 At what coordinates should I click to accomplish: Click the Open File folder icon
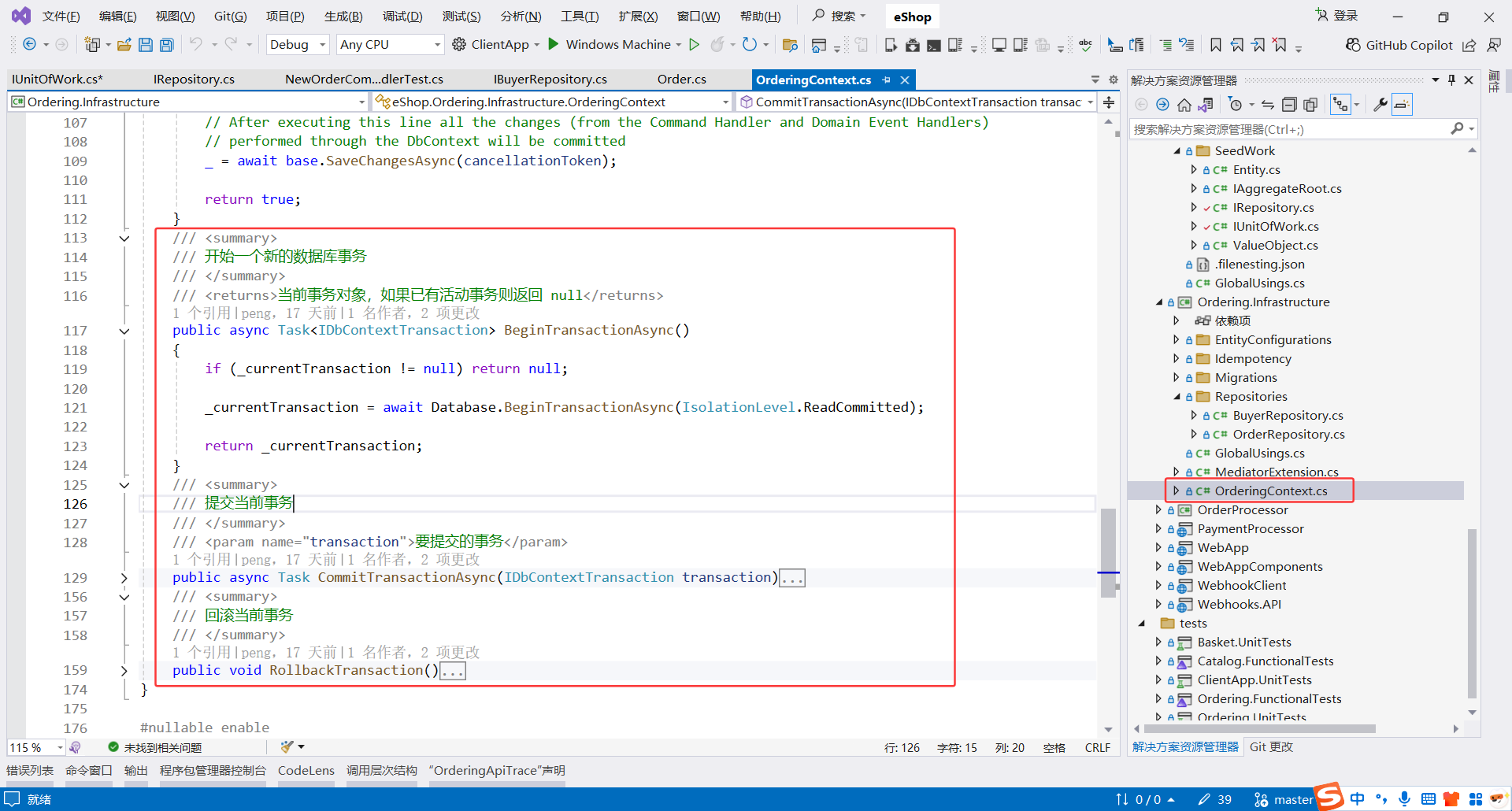coord(124,45)
